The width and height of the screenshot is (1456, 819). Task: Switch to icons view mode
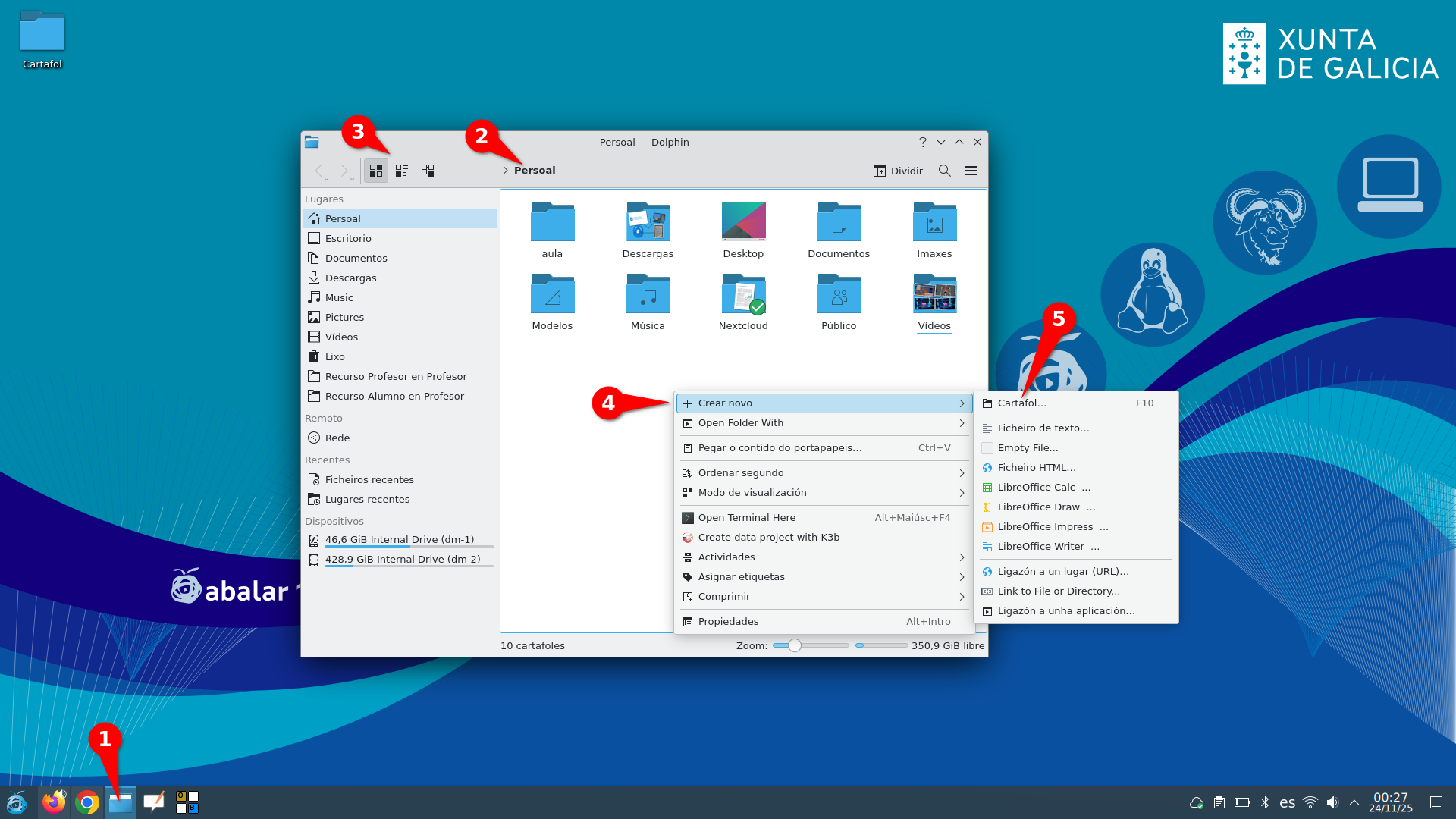[x=376, y=171]
